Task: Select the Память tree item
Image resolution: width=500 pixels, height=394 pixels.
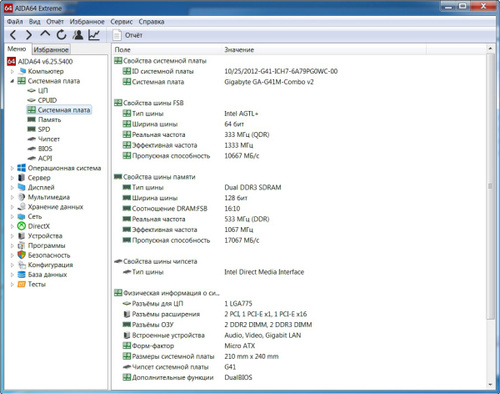Action: tap(49, 120)
